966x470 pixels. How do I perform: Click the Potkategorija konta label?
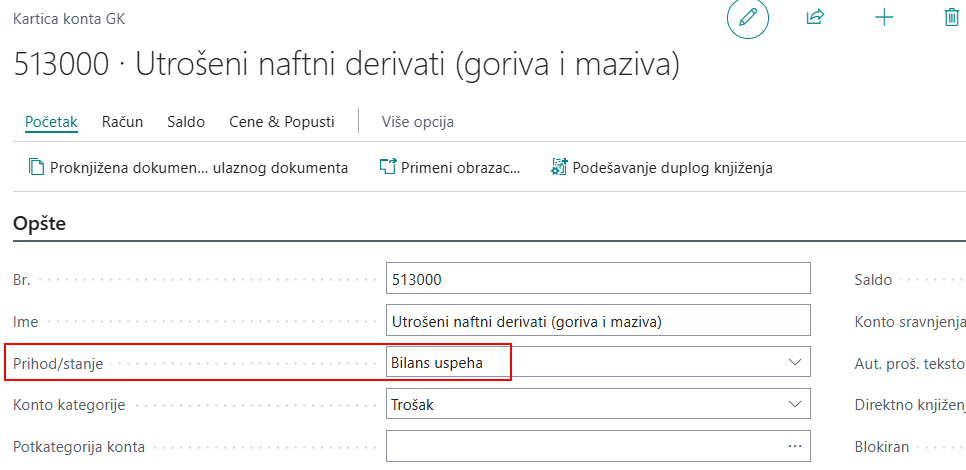pos(79,447)
